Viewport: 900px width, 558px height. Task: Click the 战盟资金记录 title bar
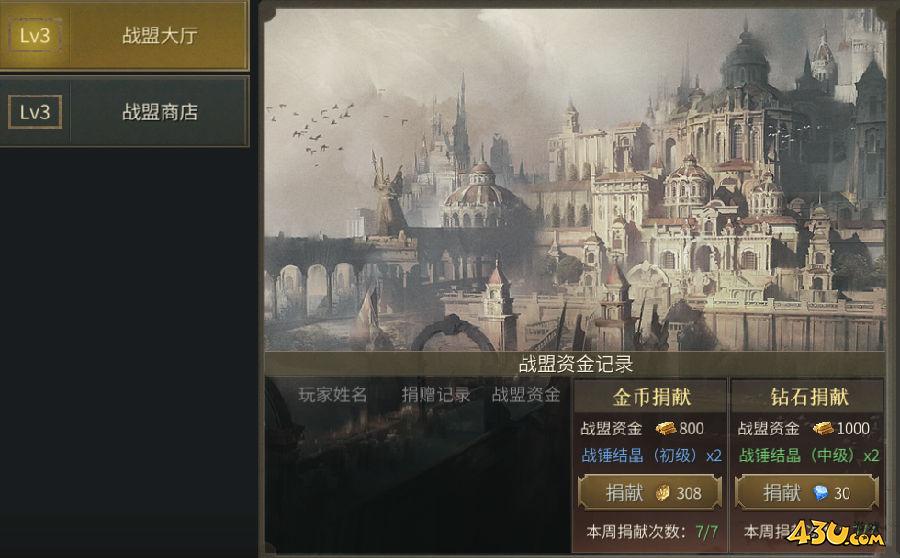(575, 364)
